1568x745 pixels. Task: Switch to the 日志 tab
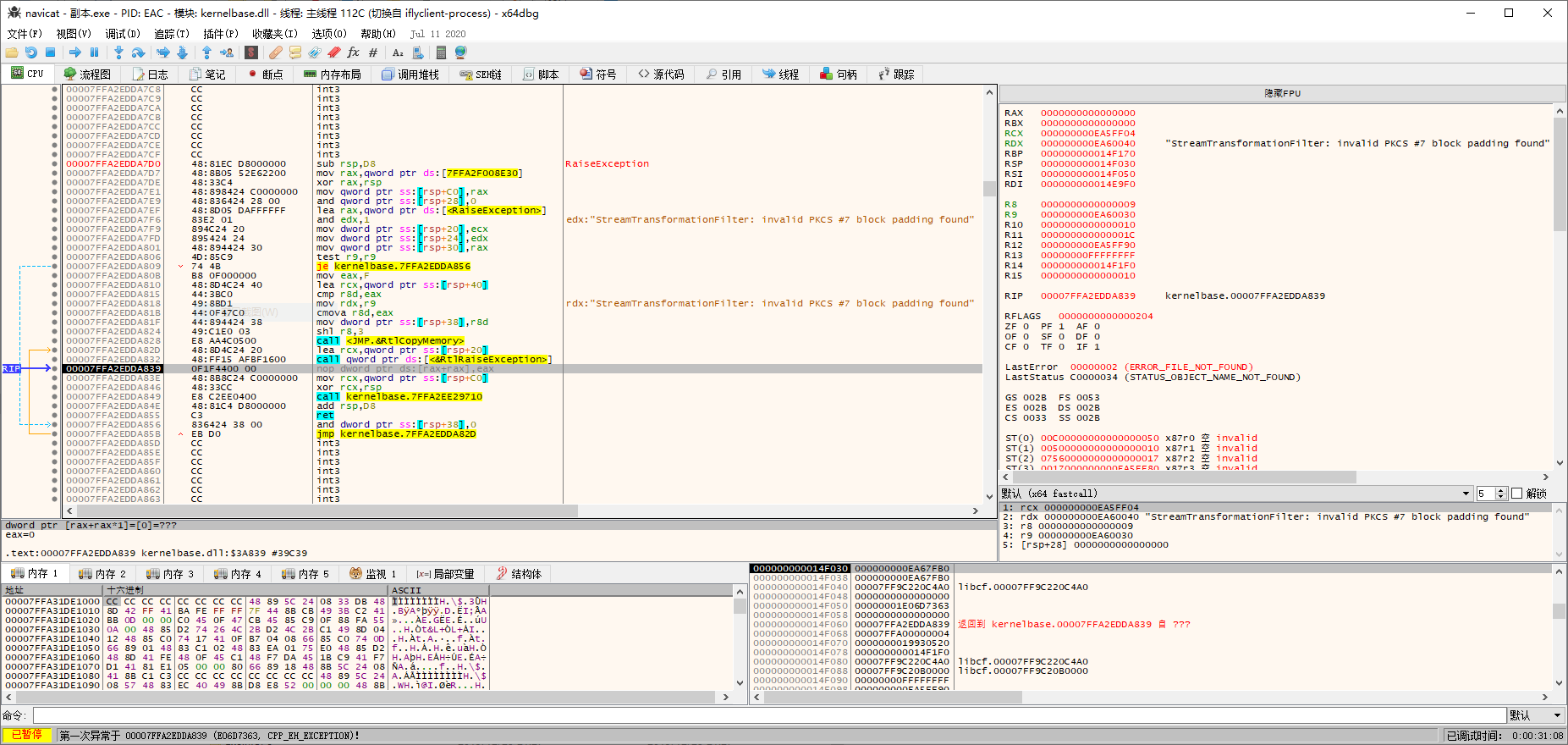tap(150, 74)
